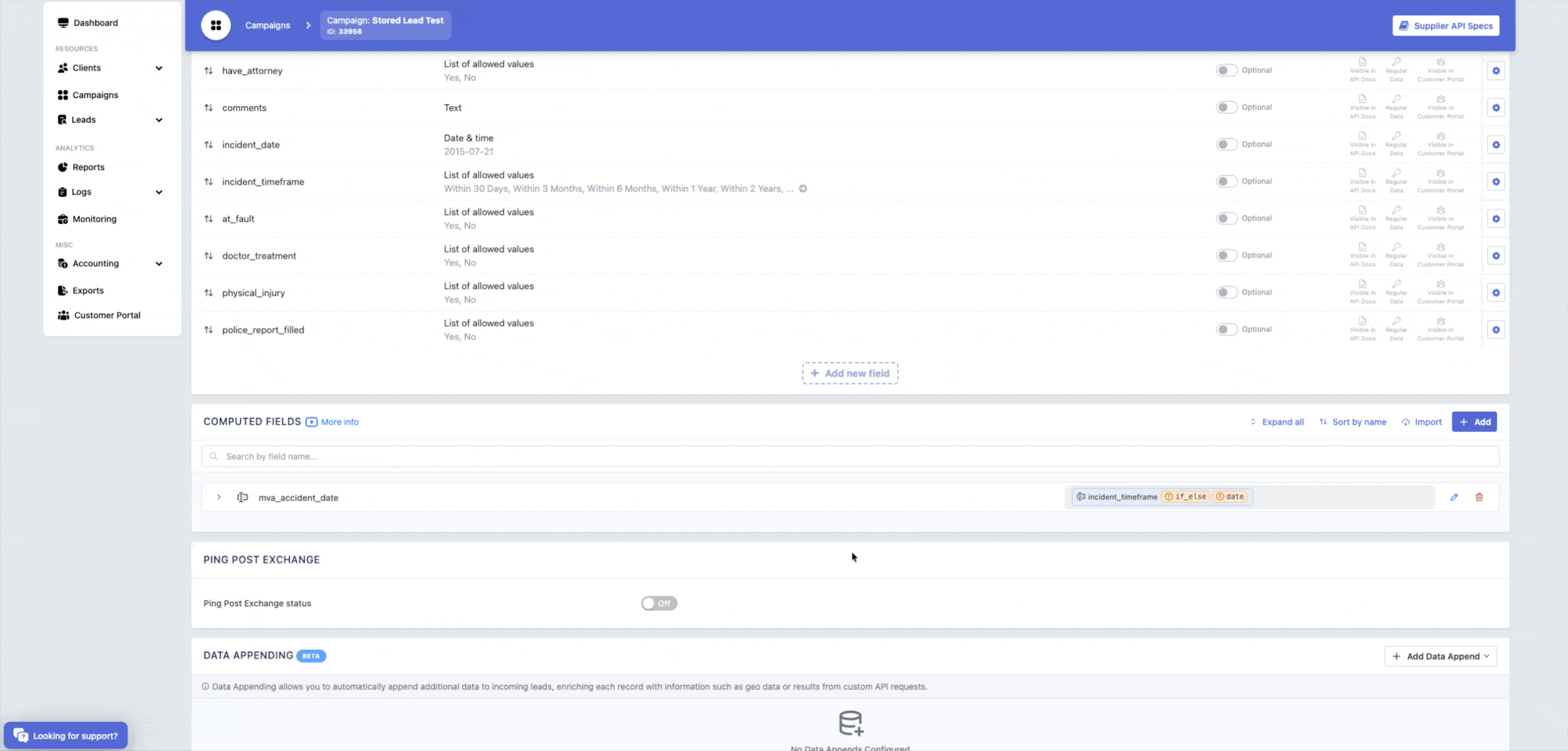This screenshot has width=1568, height=751.
Task: Click the Search by field name input
Action: click(850, 456)
